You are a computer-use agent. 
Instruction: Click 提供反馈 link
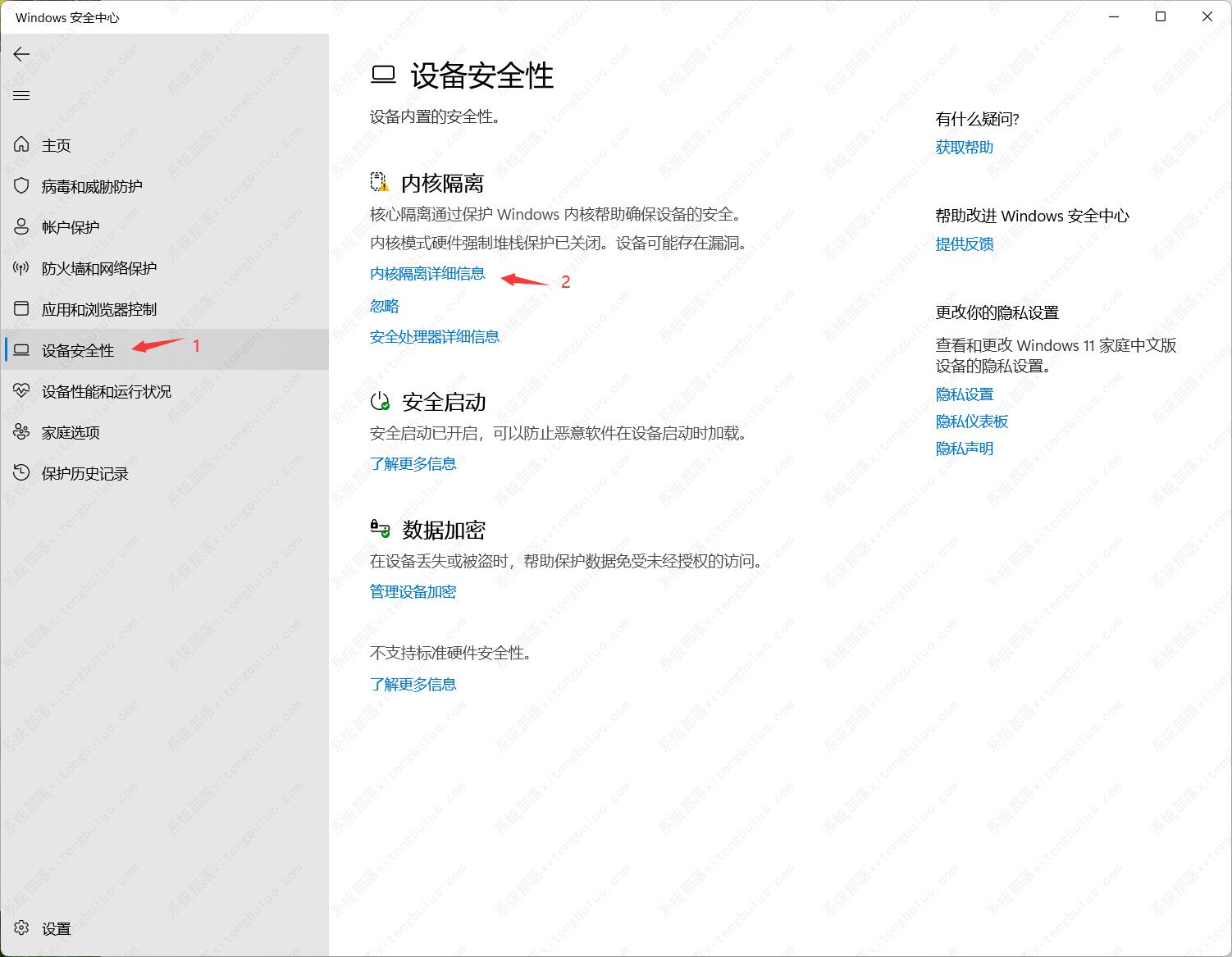(x=965, y=244)
